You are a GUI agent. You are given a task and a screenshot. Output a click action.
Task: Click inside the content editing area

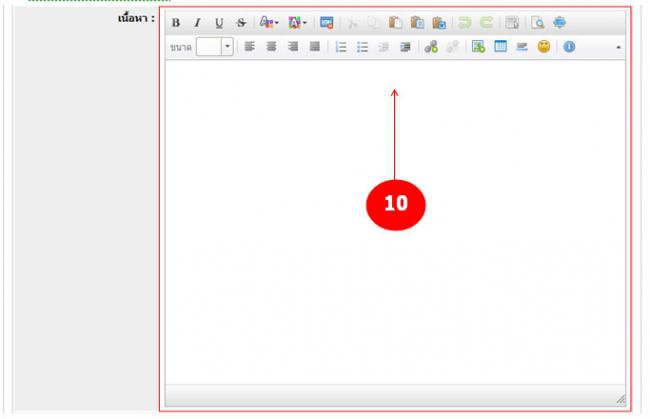coord(395,222)
